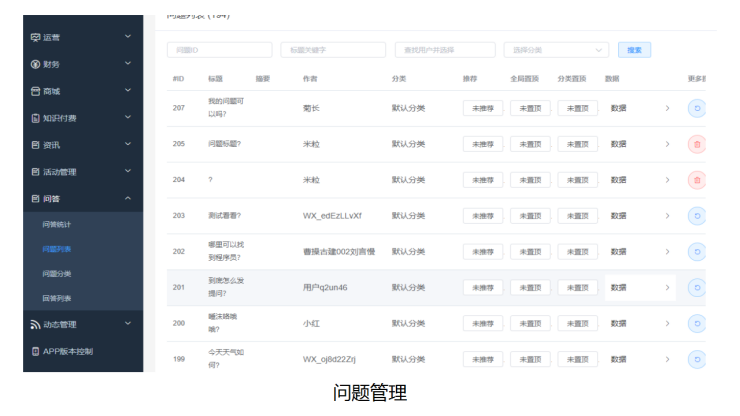The height and width of the screenshot is (416, 740).
Task: Open 问题列表 submenu item
Action: (x=57, y=249)
